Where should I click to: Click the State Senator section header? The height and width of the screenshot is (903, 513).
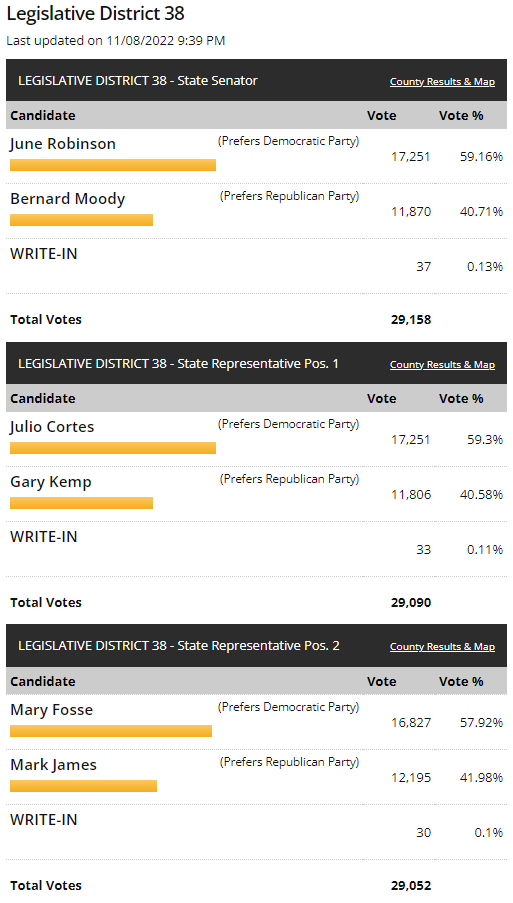pos(138,81)
